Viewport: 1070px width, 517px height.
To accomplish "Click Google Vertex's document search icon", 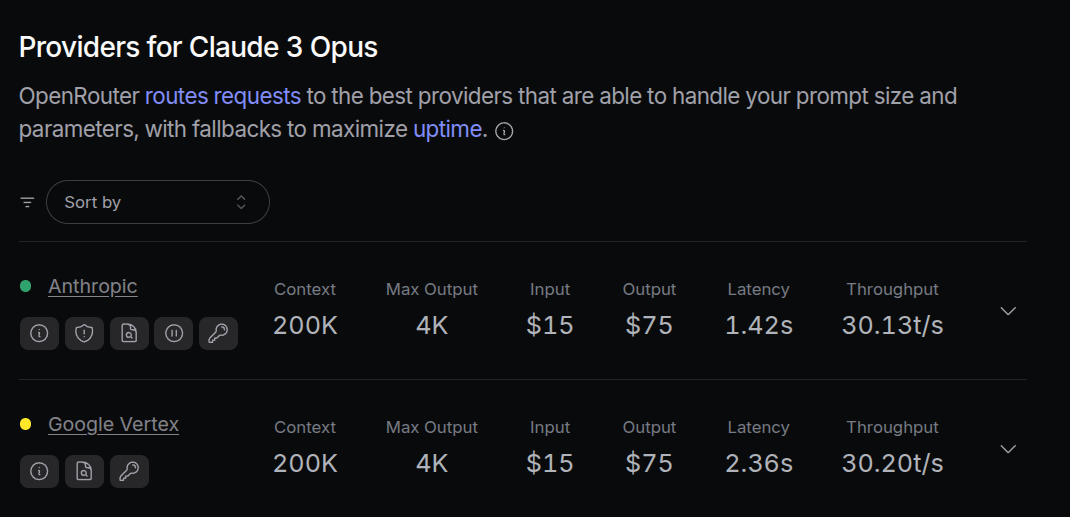I will pyautogui.click(x=85, y=471).
